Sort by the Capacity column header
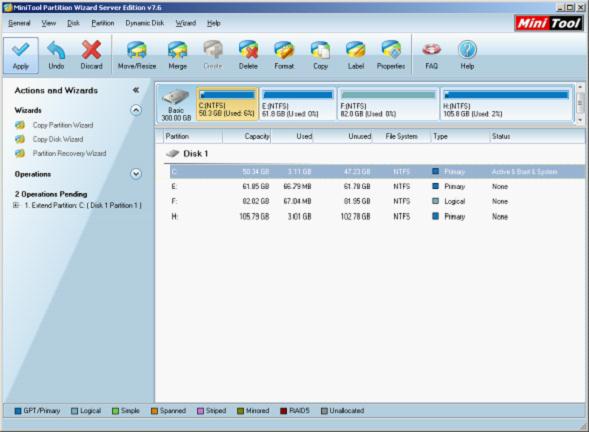Screen dimensions: 589x432 click(x=247, y=136)
